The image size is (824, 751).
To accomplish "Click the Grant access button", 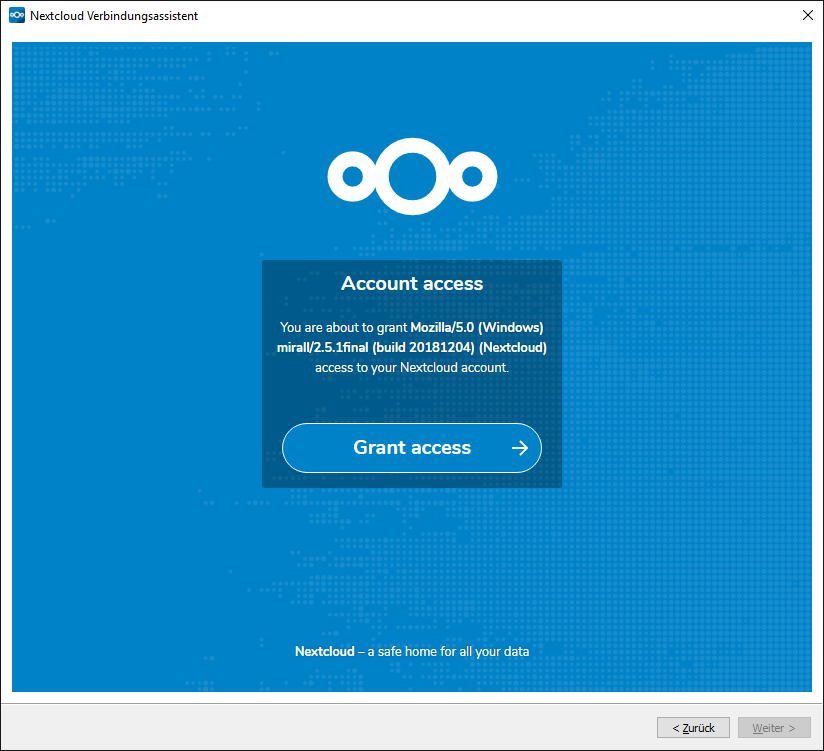I will 412,448.
